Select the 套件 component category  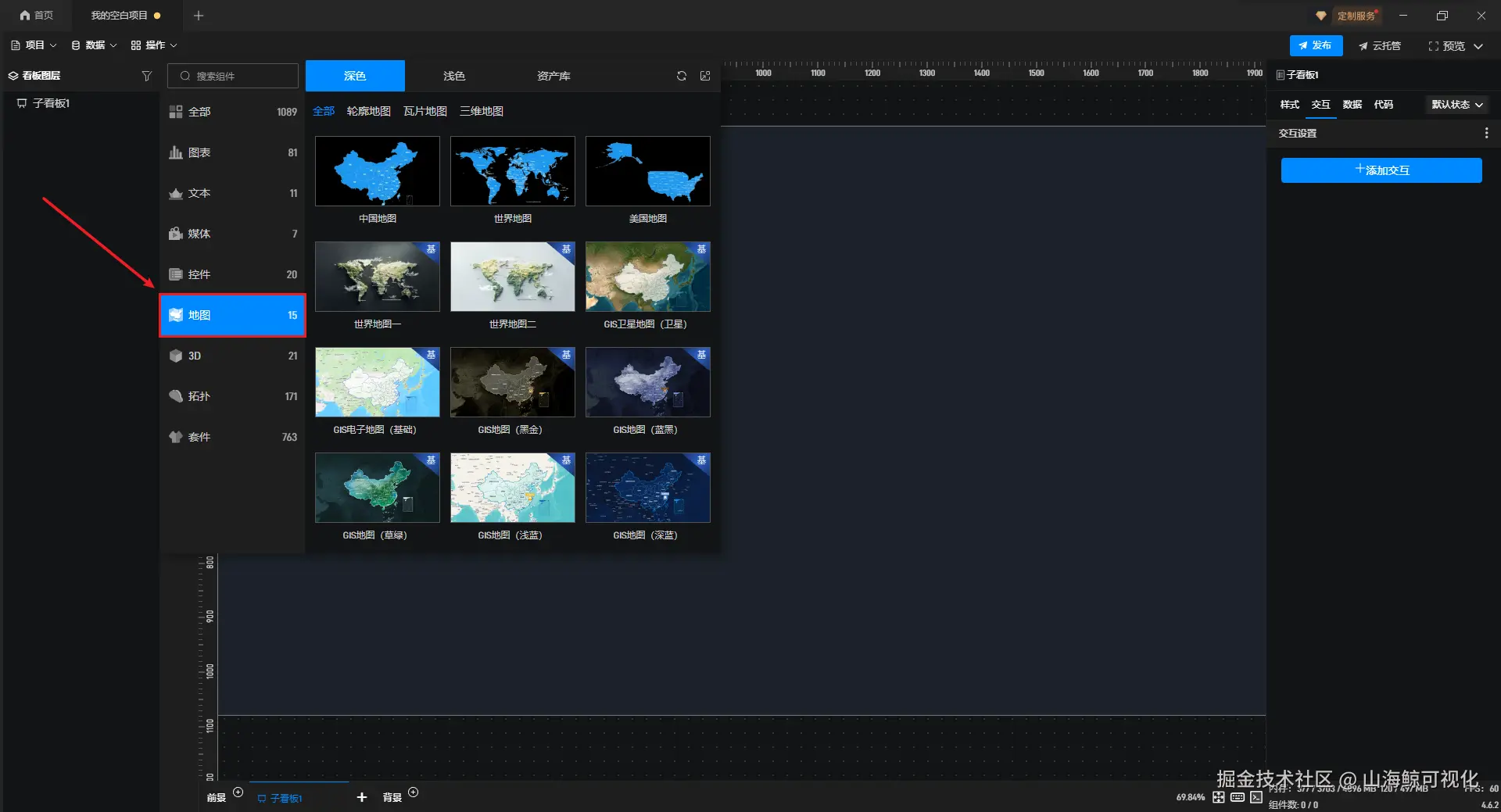(x=233, y=437)
